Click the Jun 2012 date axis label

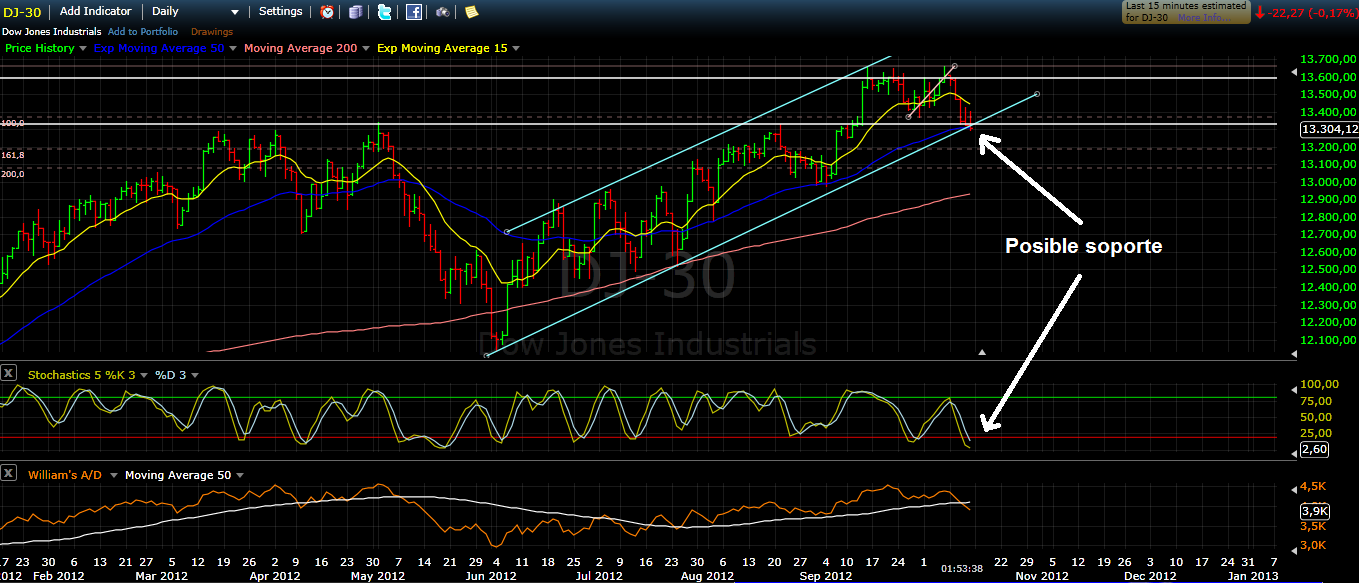point(490,576)
